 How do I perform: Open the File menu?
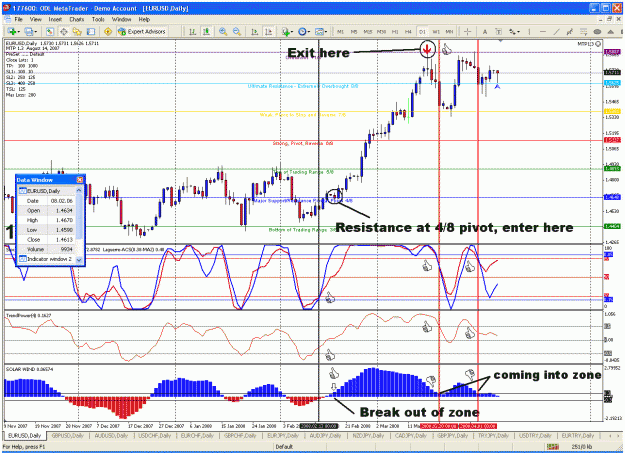(x=19, y=19)
